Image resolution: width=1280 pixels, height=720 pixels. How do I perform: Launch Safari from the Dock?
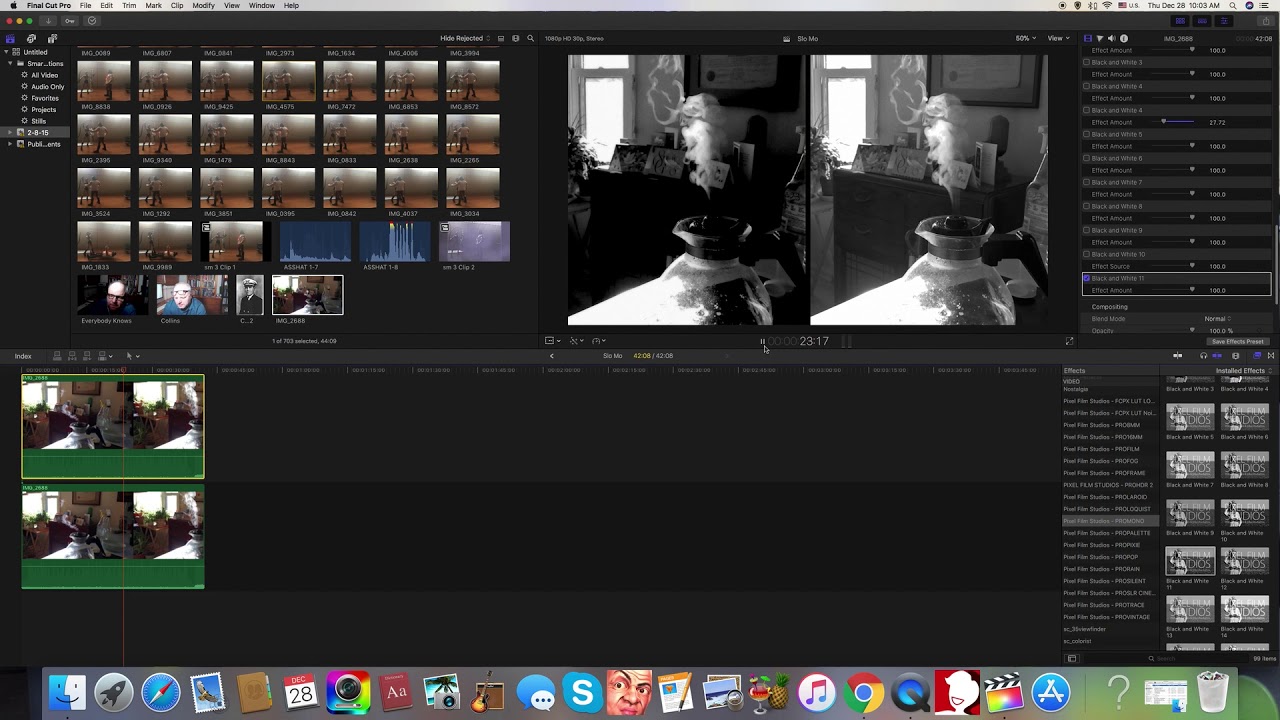pos(160,693)
